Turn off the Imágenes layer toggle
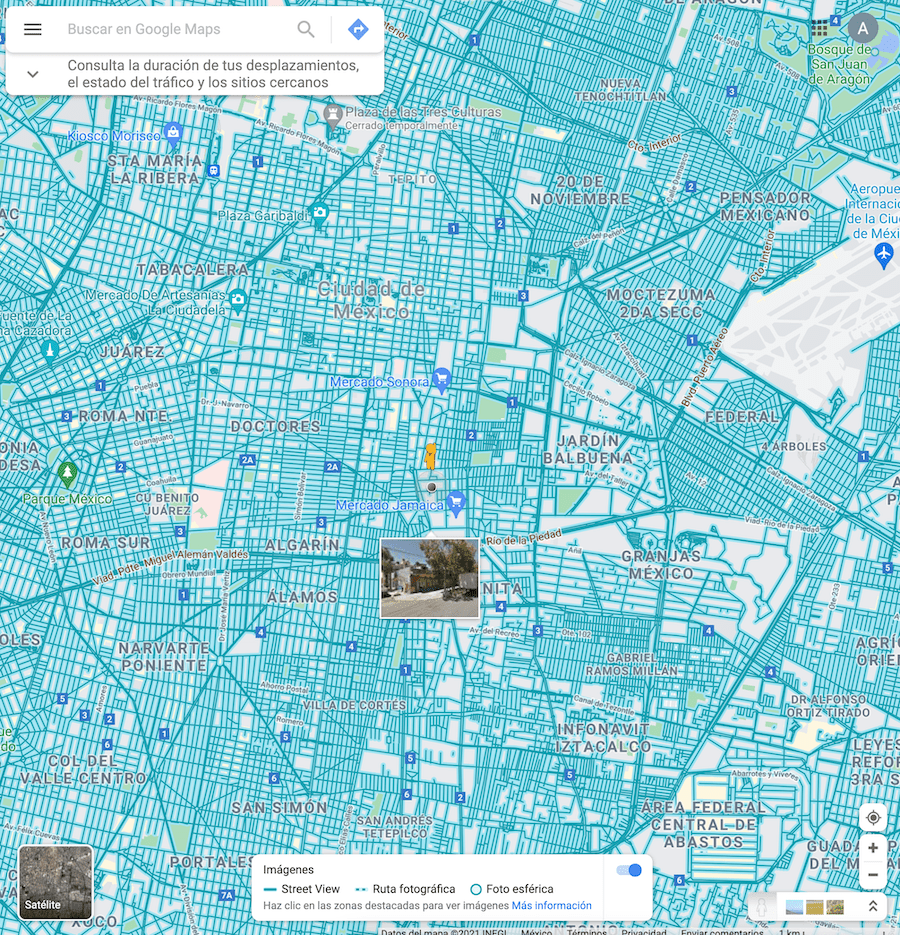The height and width of the screenshot is (935, 900). click(x=629, y=870)
